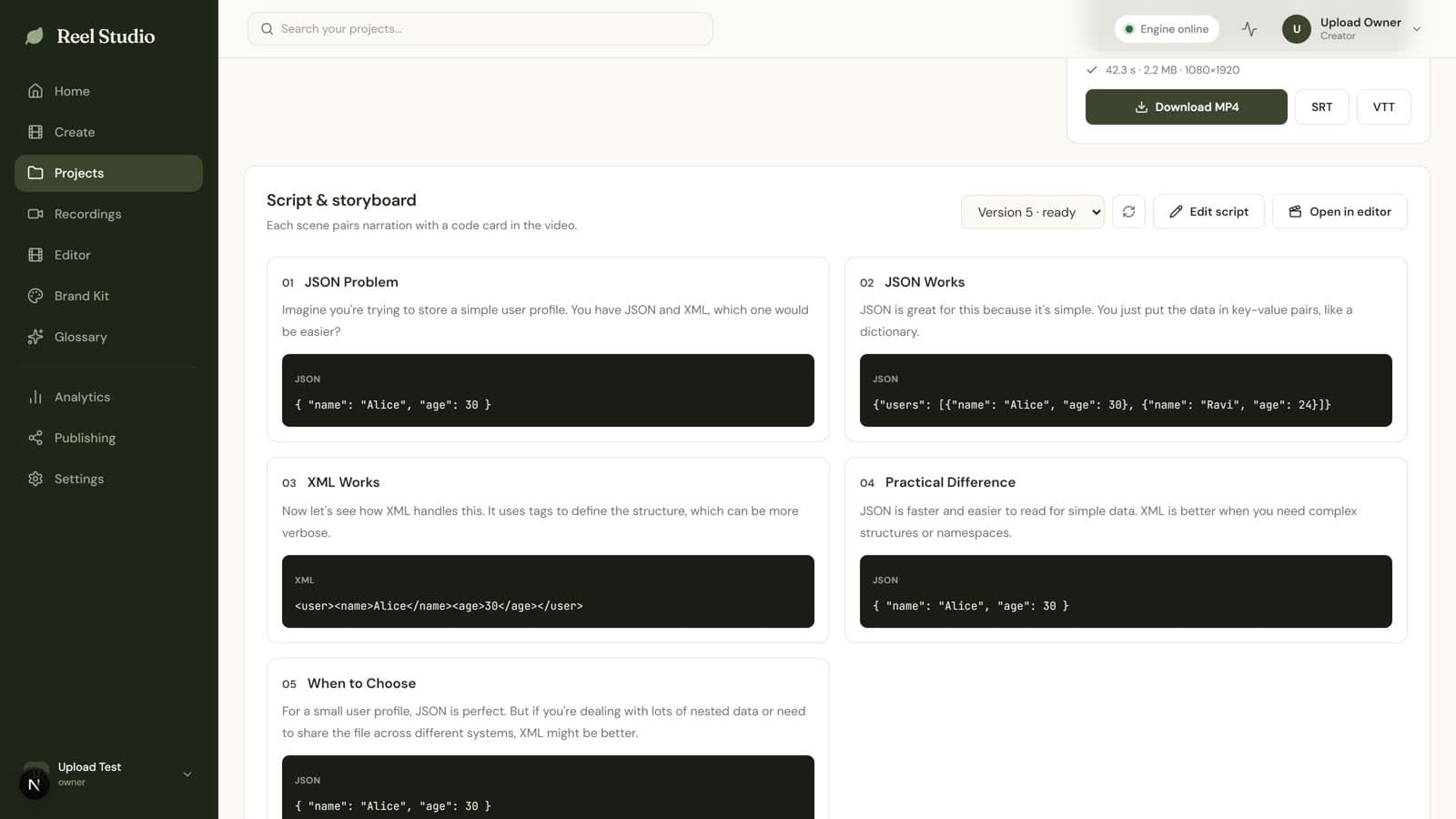
Task: Click the XML Works code block
Action: tap(548, 591)
